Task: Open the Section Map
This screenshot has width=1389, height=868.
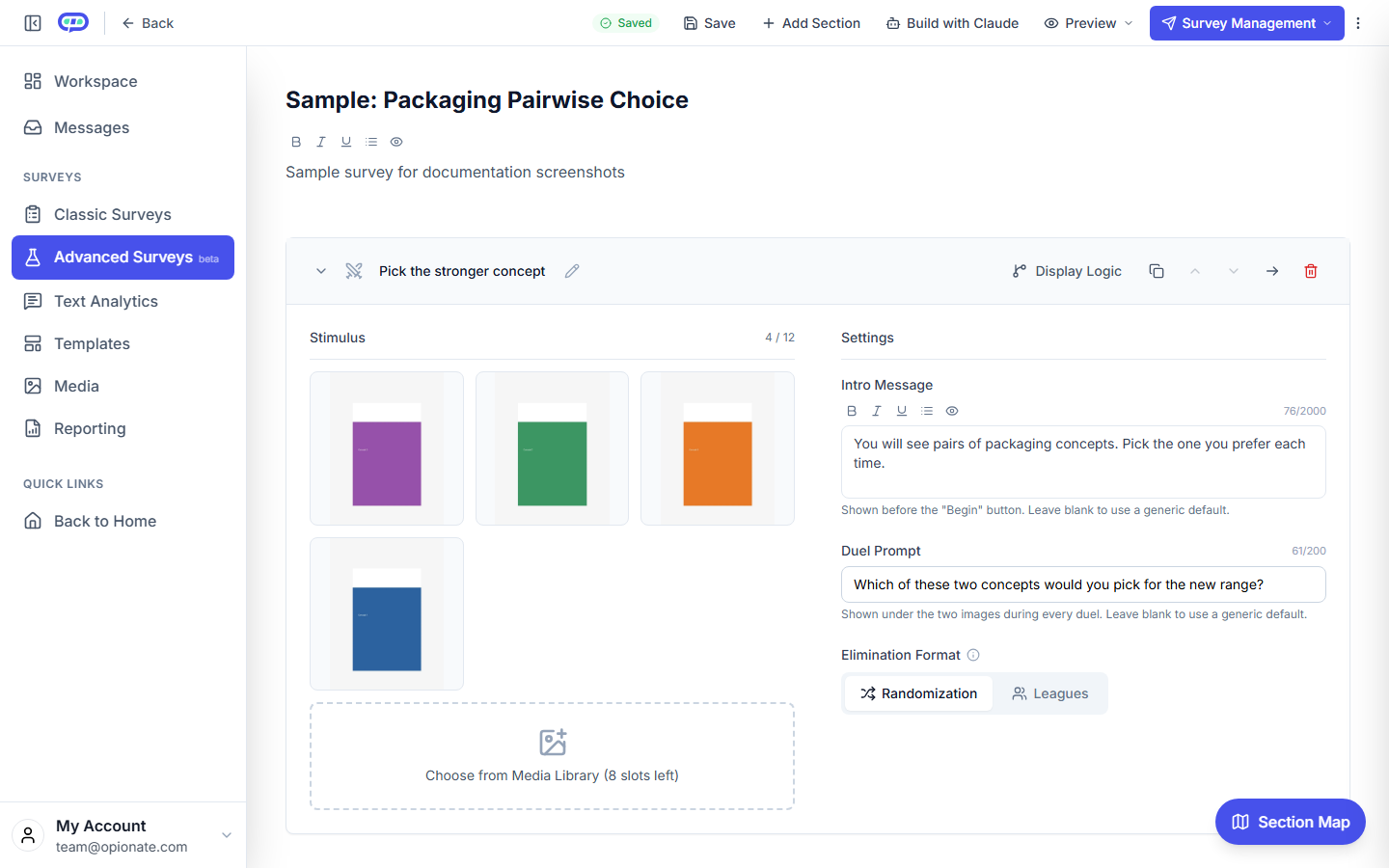Action: click(1291, 822)
